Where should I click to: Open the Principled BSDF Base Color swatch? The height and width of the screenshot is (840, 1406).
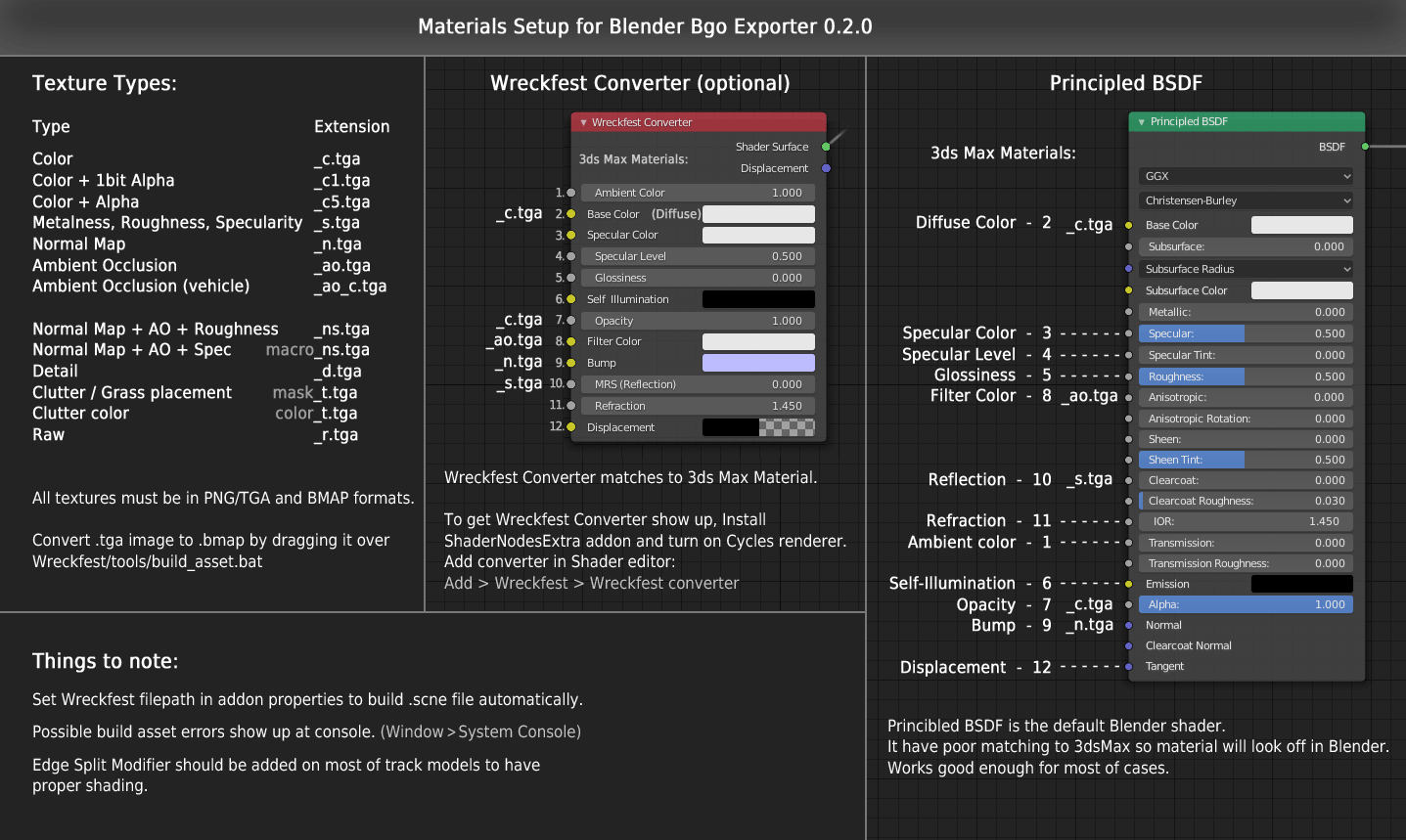tap(1302, 225)
